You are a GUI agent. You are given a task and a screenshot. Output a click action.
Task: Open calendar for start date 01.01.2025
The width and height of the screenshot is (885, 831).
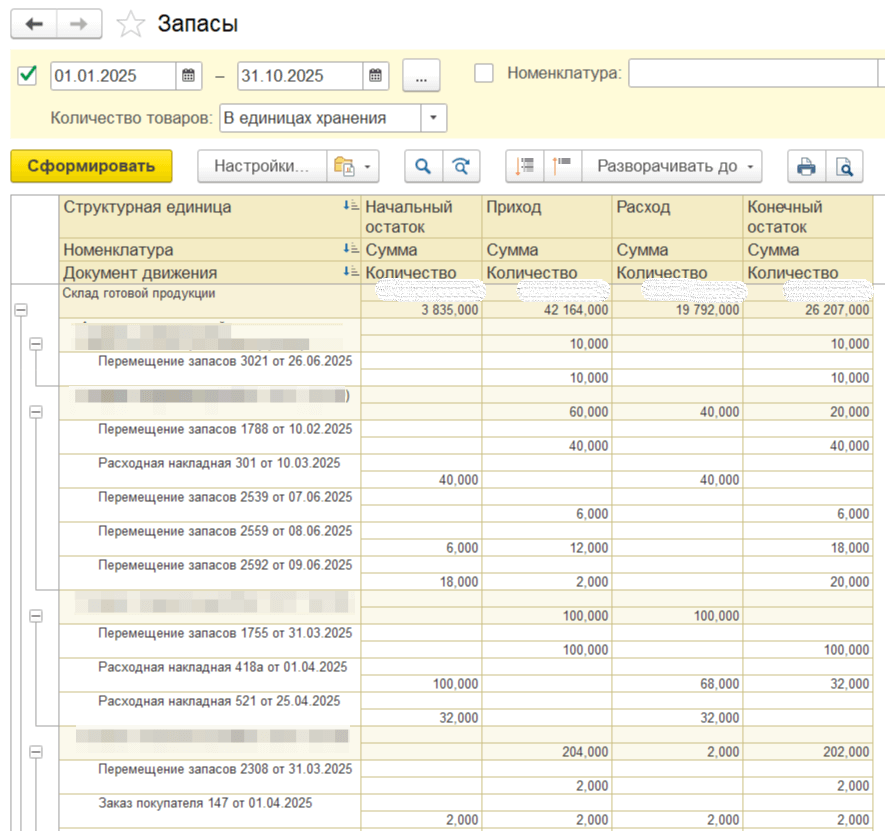point(189,75)
